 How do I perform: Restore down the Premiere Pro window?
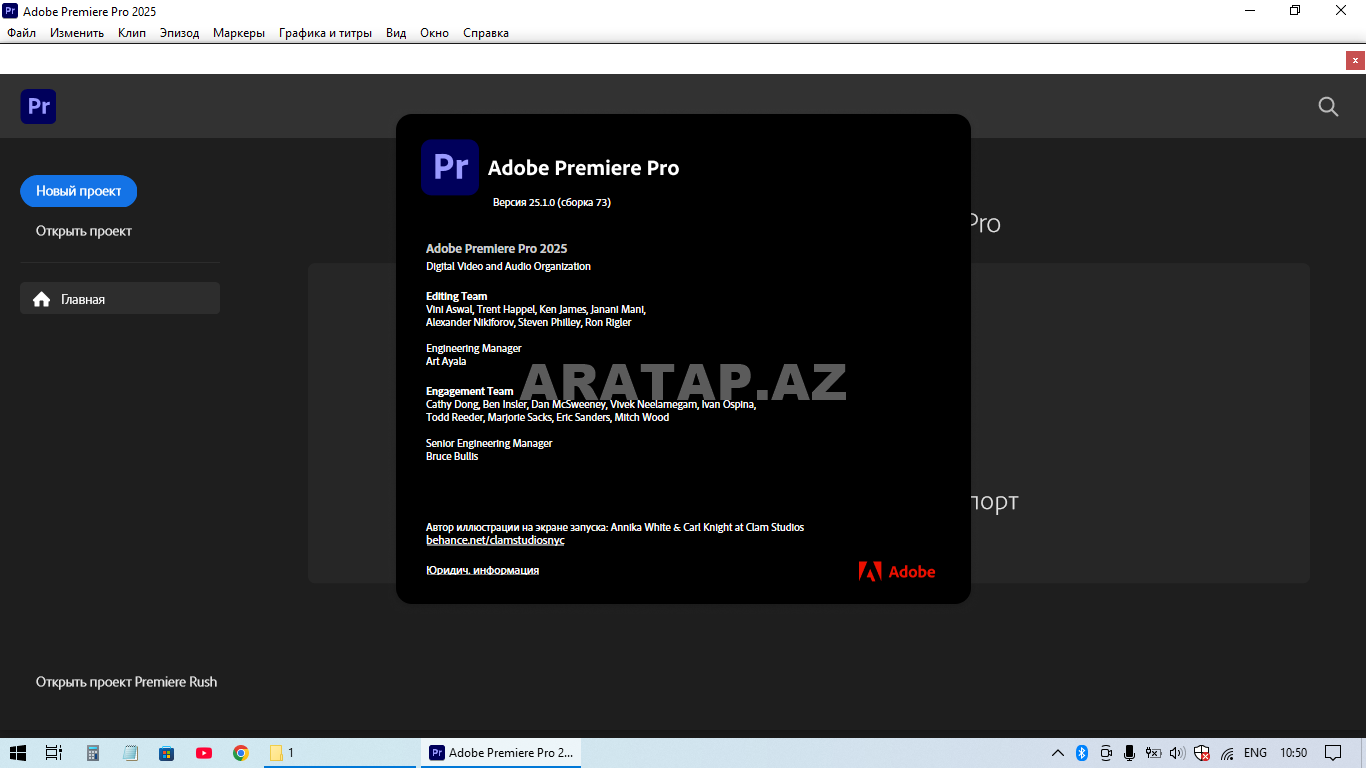pos(1295,10)
